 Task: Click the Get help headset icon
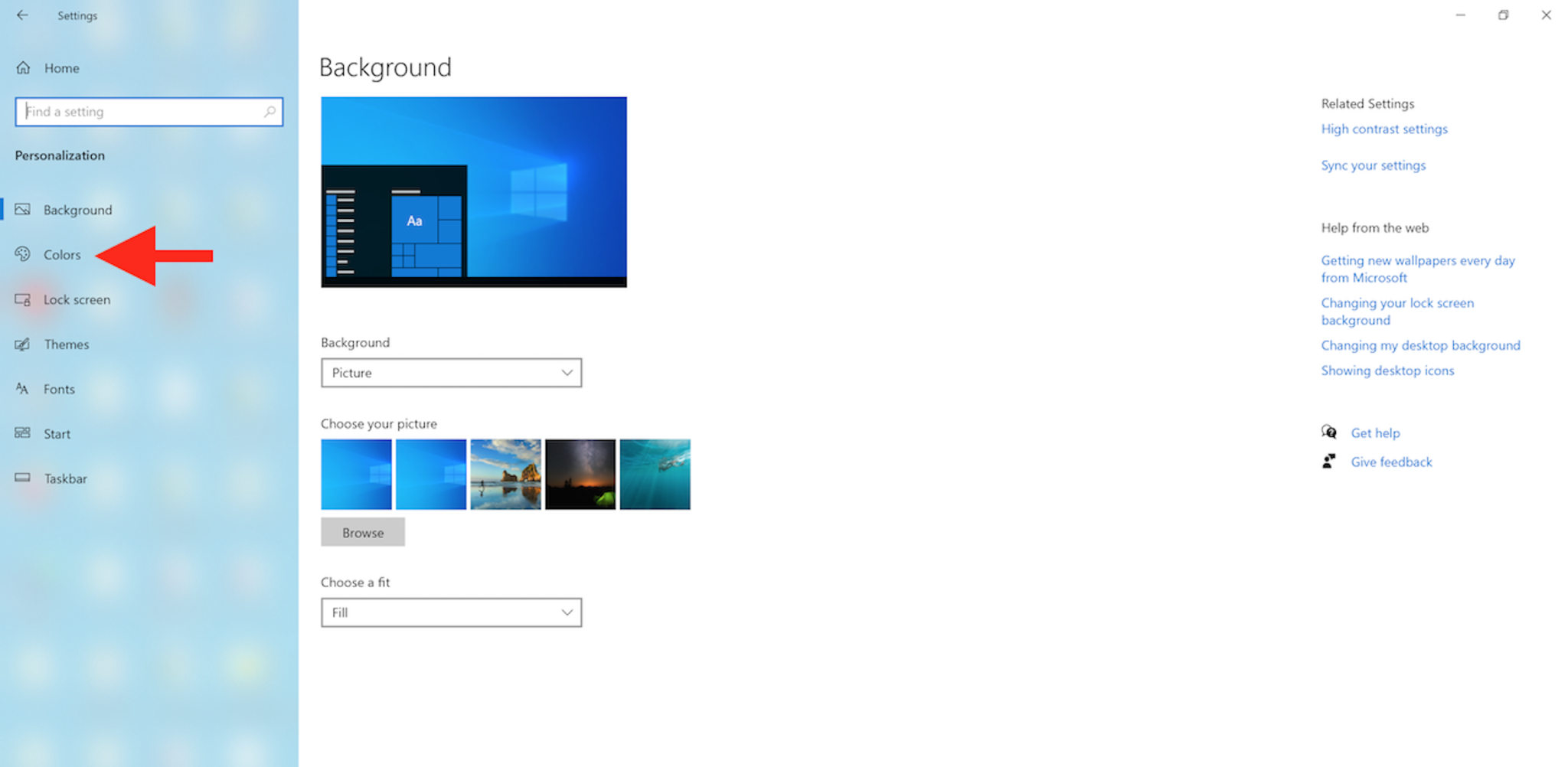[1330, 432]
